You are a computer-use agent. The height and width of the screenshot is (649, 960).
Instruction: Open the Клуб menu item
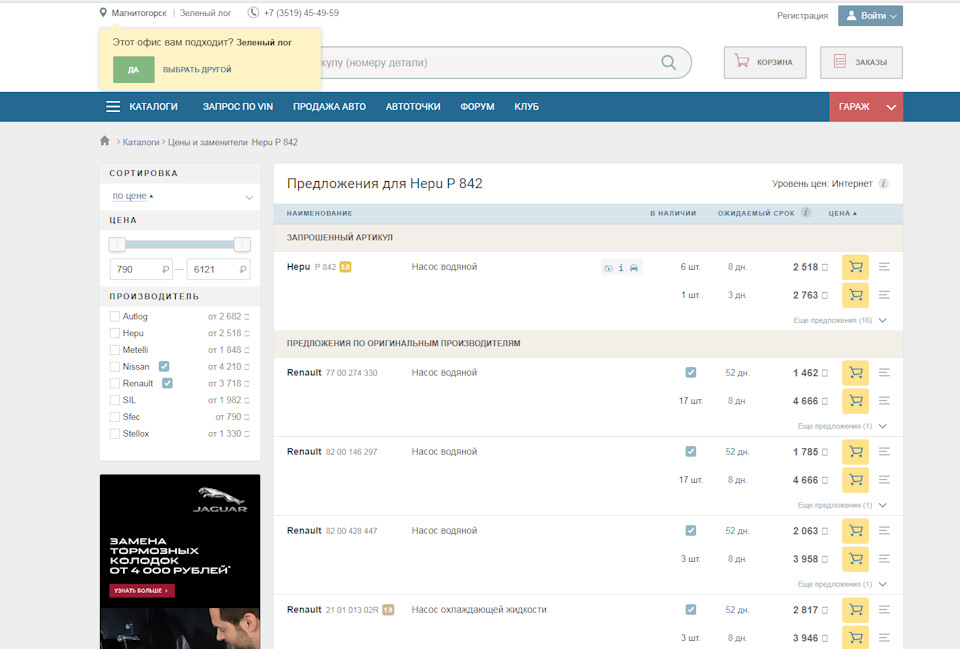[527, 107]
